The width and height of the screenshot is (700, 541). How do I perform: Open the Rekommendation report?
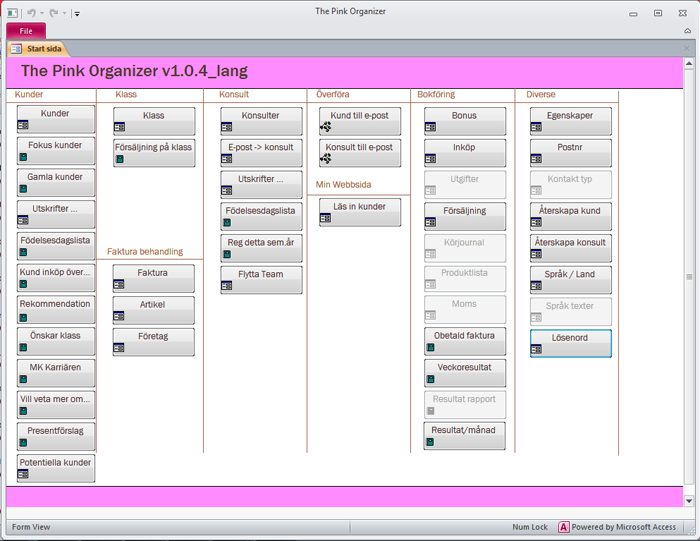[x=56, y=309]
